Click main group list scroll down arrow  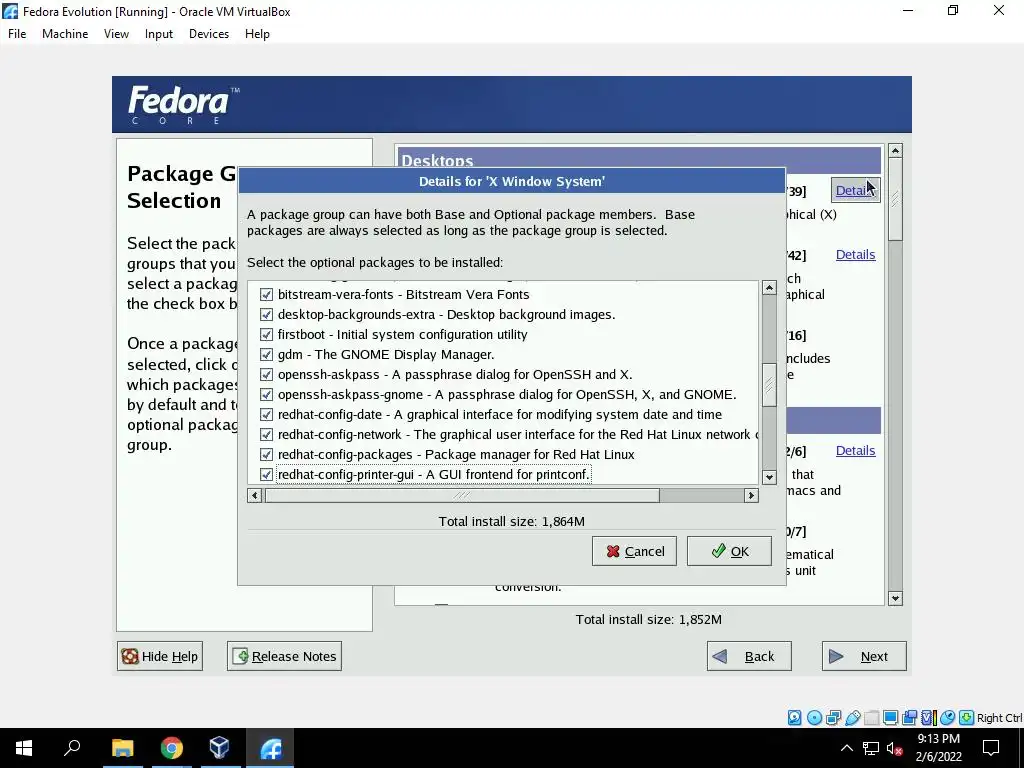[x=895, y=598]
